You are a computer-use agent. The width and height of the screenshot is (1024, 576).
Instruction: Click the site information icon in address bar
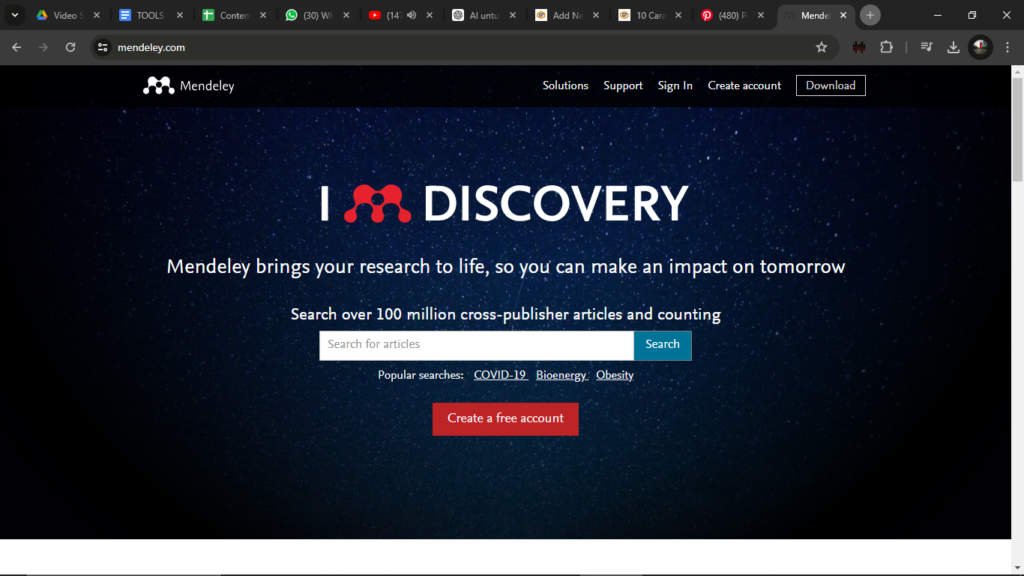coord(102,47)
